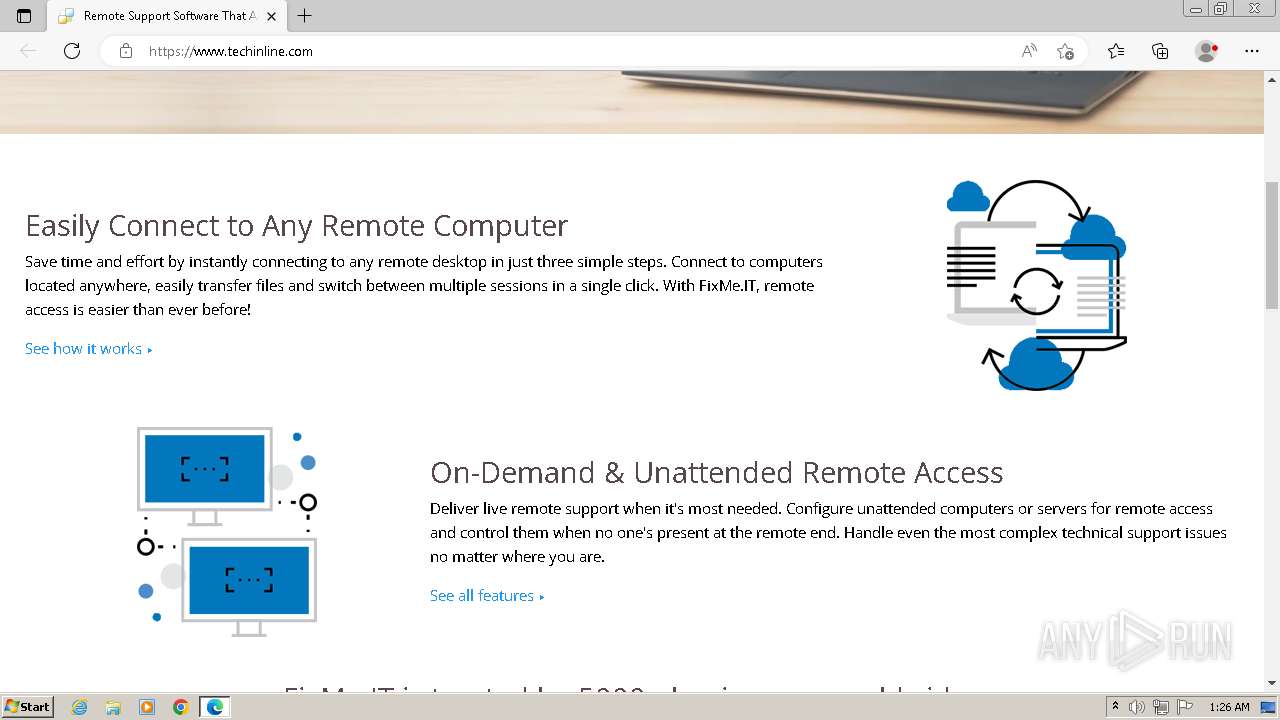Click the scrollbar down arrow

point(1272,683)
